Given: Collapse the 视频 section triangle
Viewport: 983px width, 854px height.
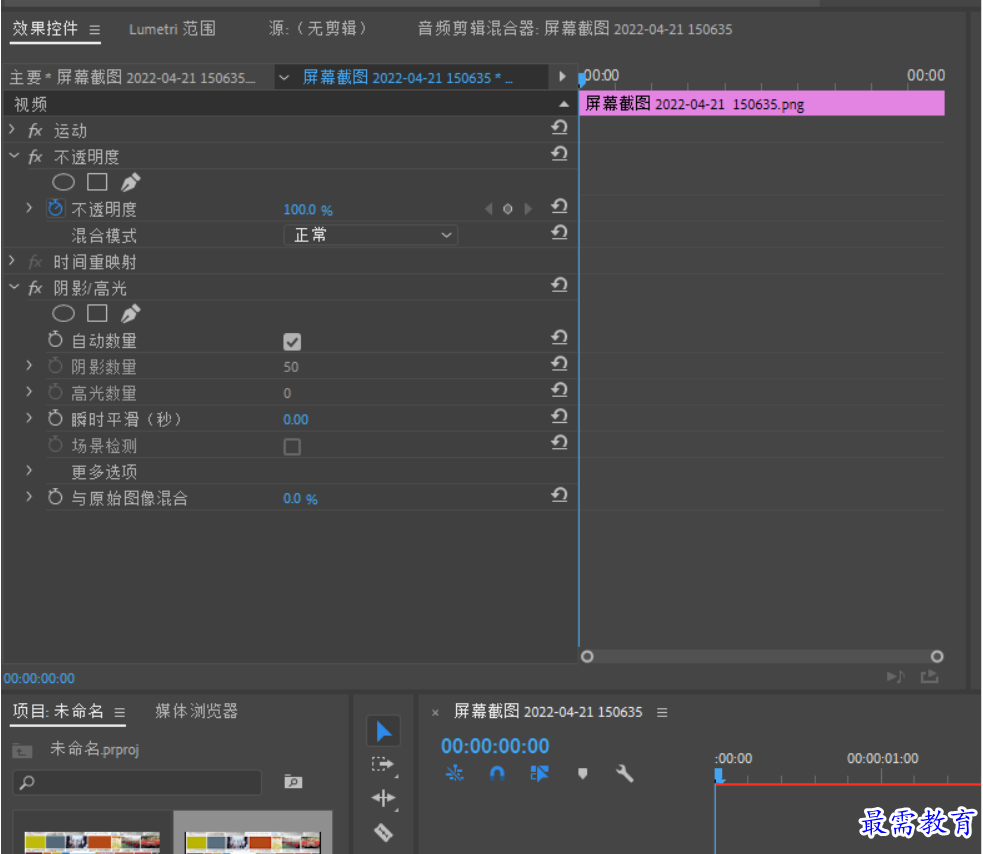Looking at the screenshot, I should tap(564, 104).
